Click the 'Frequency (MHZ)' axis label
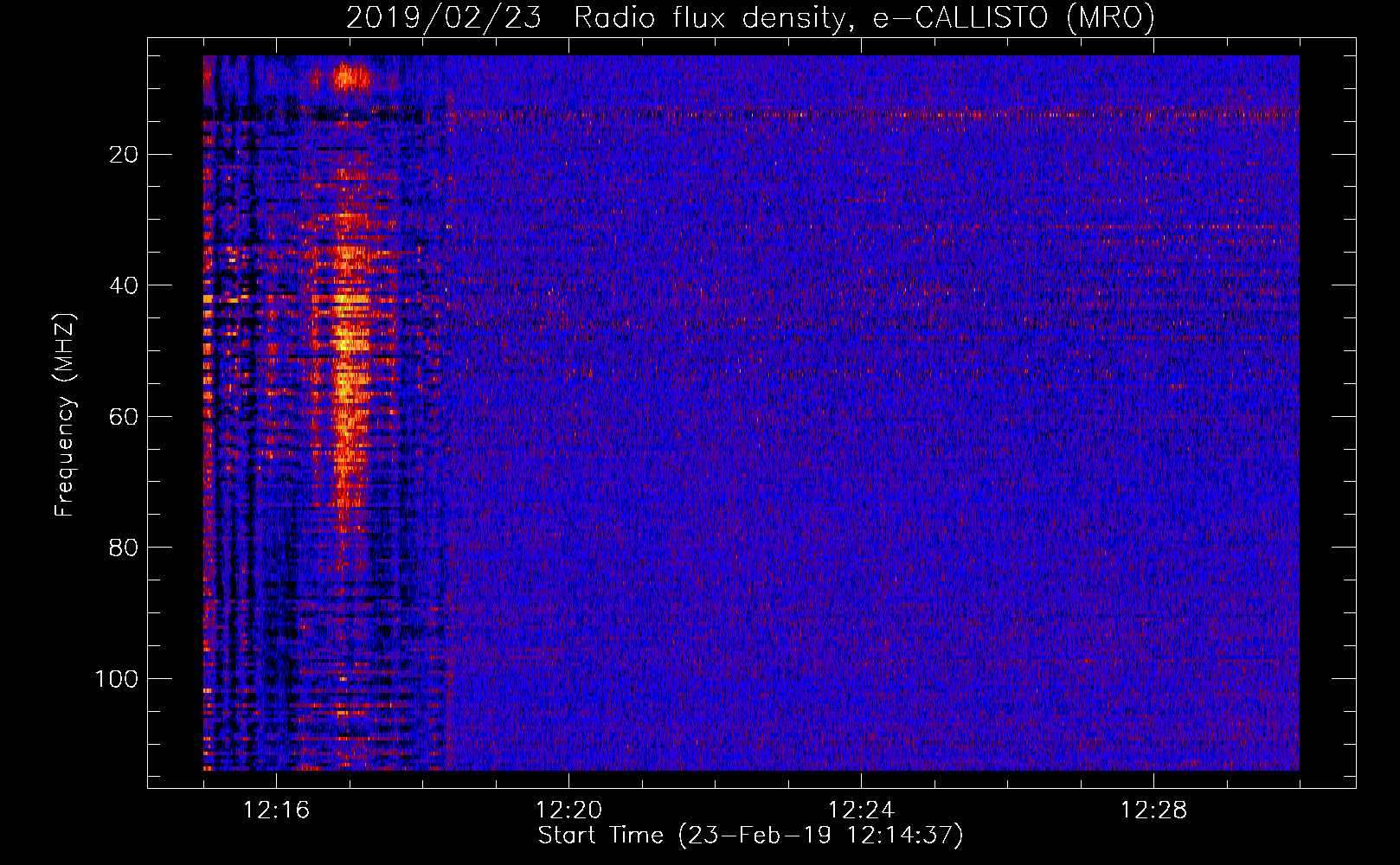The height and width of the screenshot is (865, 1400). 65,415
